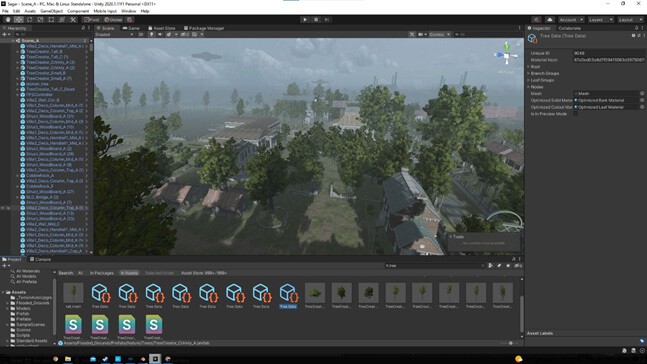The image size is (647, 364).
Task: Open the Layers dropdown
Action: pos(600,19)
